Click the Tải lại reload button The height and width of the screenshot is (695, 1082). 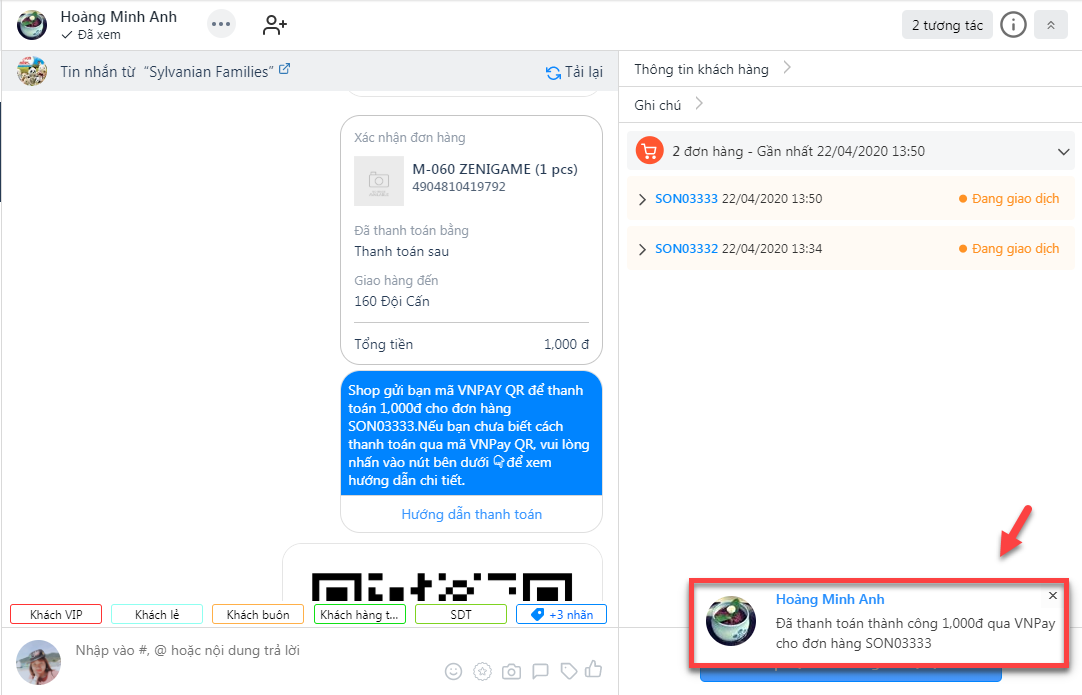click(574, 72)
